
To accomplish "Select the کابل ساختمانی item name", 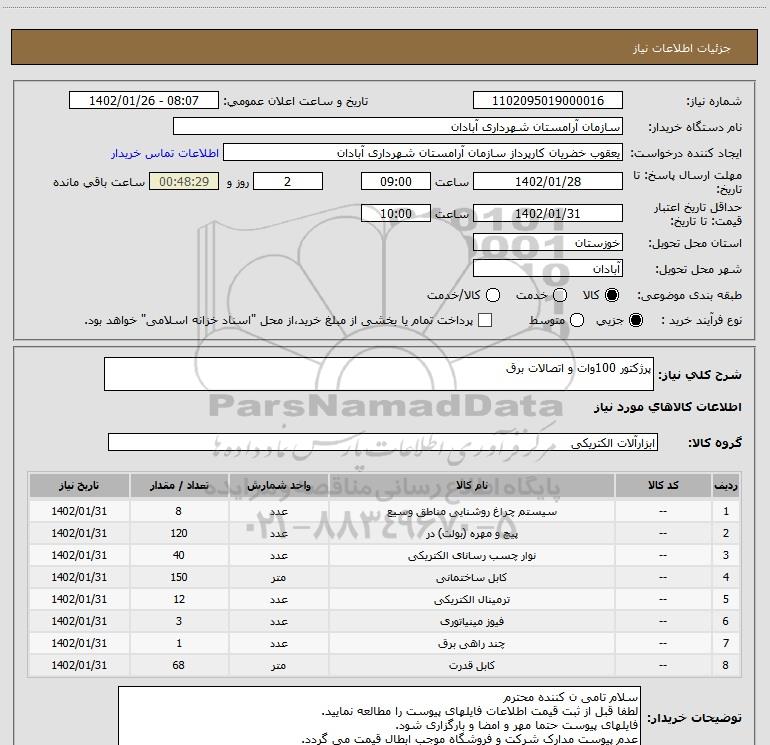I will 471,578.
